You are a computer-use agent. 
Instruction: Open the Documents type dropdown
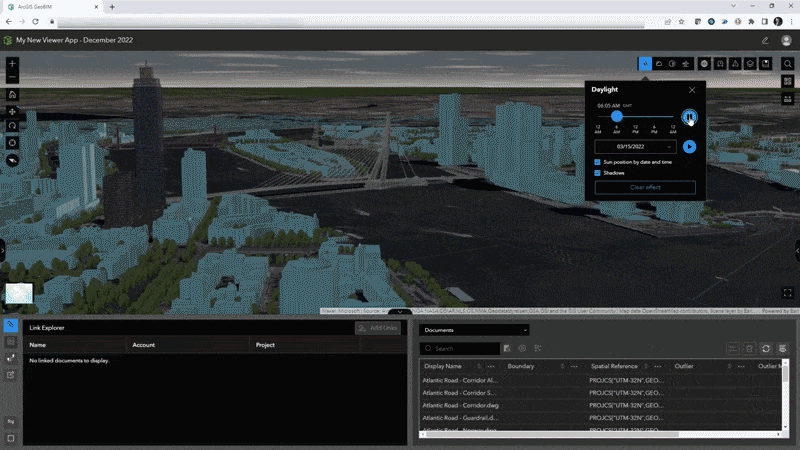coord(474,330)
